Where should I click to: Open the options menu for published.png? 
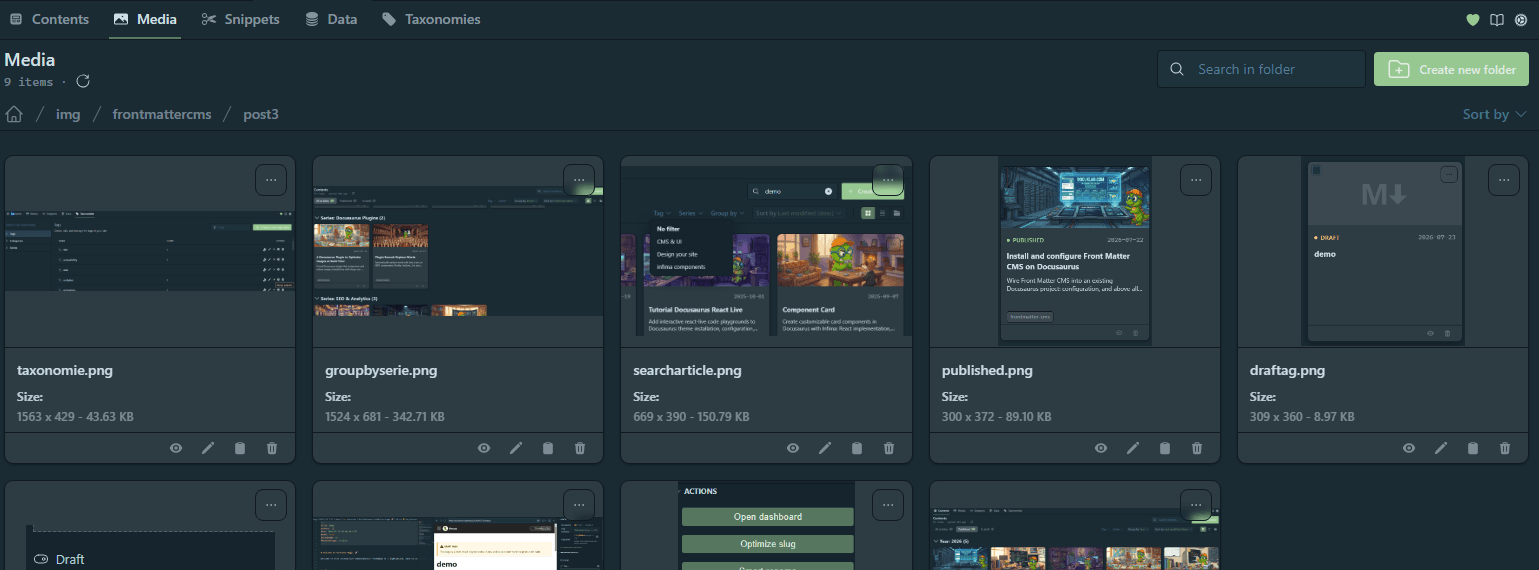1196,180
